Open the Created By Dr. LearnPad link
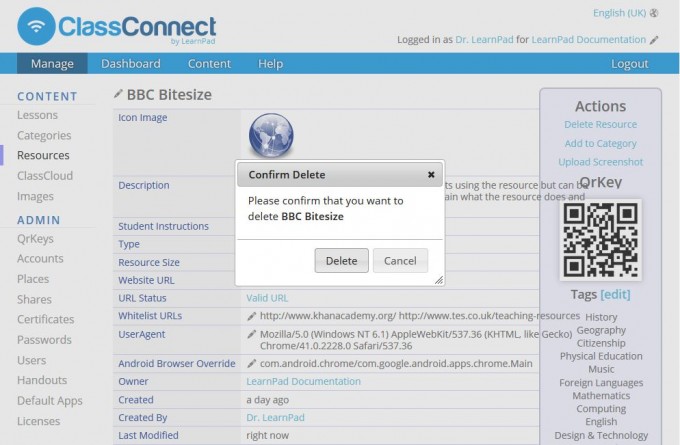Image resolution: width=680 pixels, height=445 pixels. click(275, 417)
